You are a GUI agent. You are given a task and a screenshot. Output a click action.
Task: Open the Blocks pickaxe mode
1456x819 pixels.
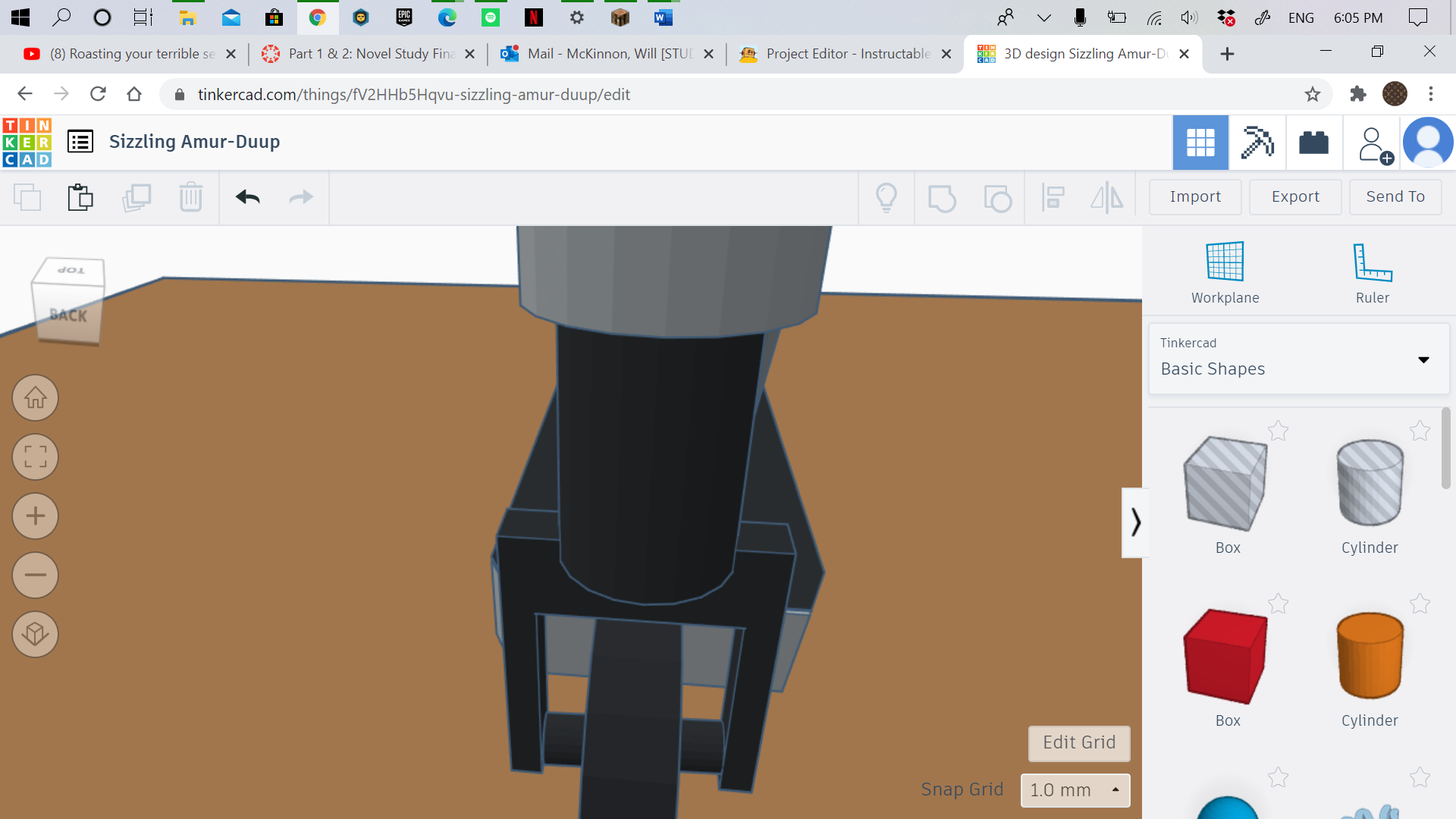point(1257,142)
